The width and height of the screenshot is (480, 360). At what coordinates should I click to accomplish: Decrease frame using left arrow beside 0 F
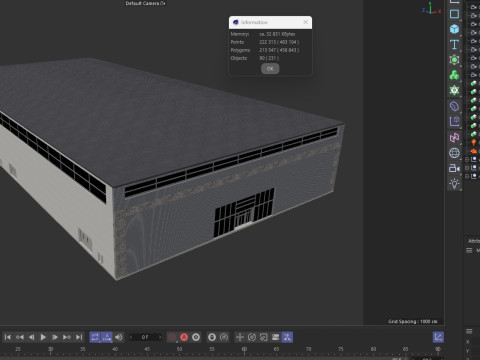[131, 337]
